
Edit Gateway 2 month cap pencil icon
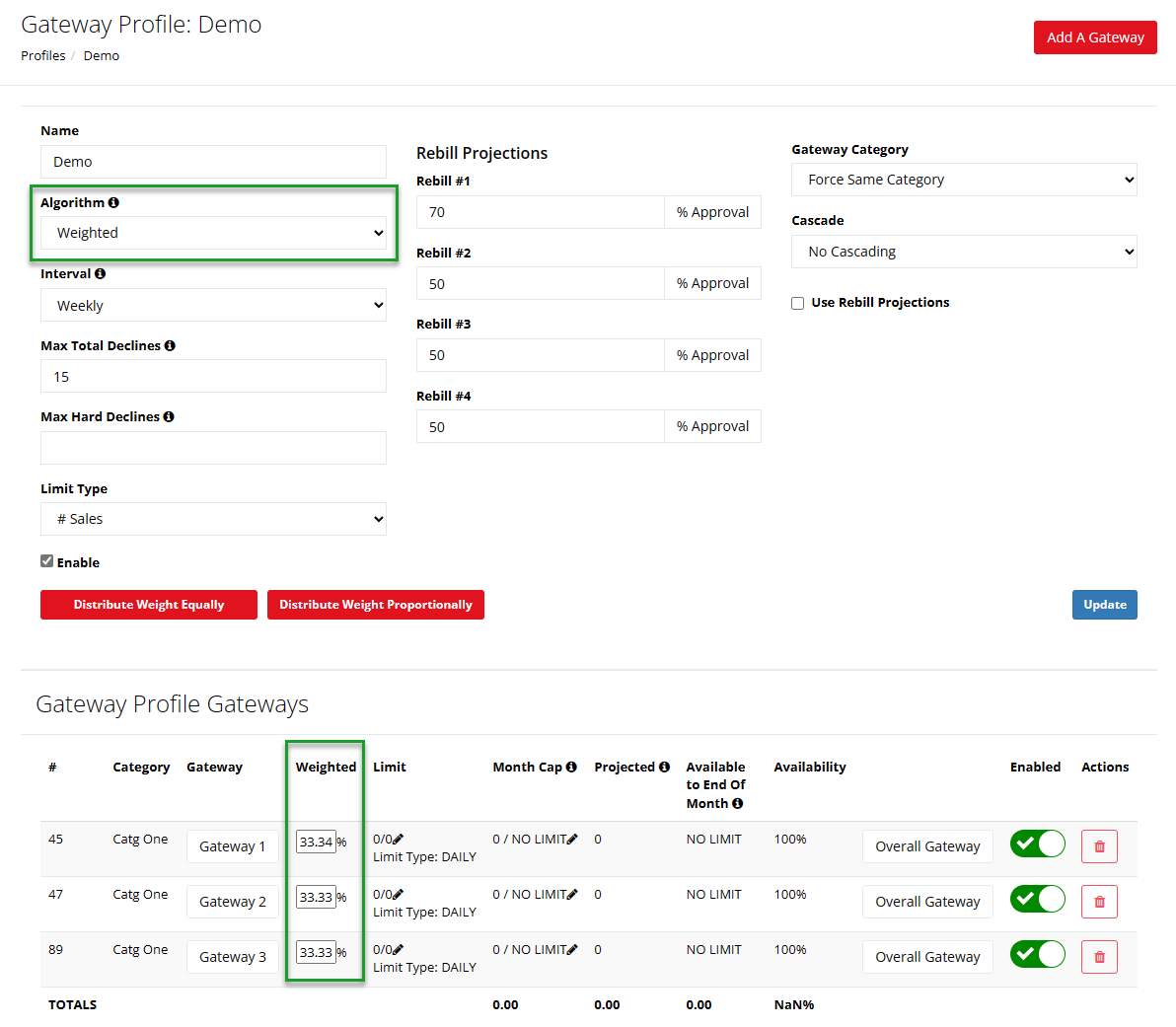pos(572,895)
